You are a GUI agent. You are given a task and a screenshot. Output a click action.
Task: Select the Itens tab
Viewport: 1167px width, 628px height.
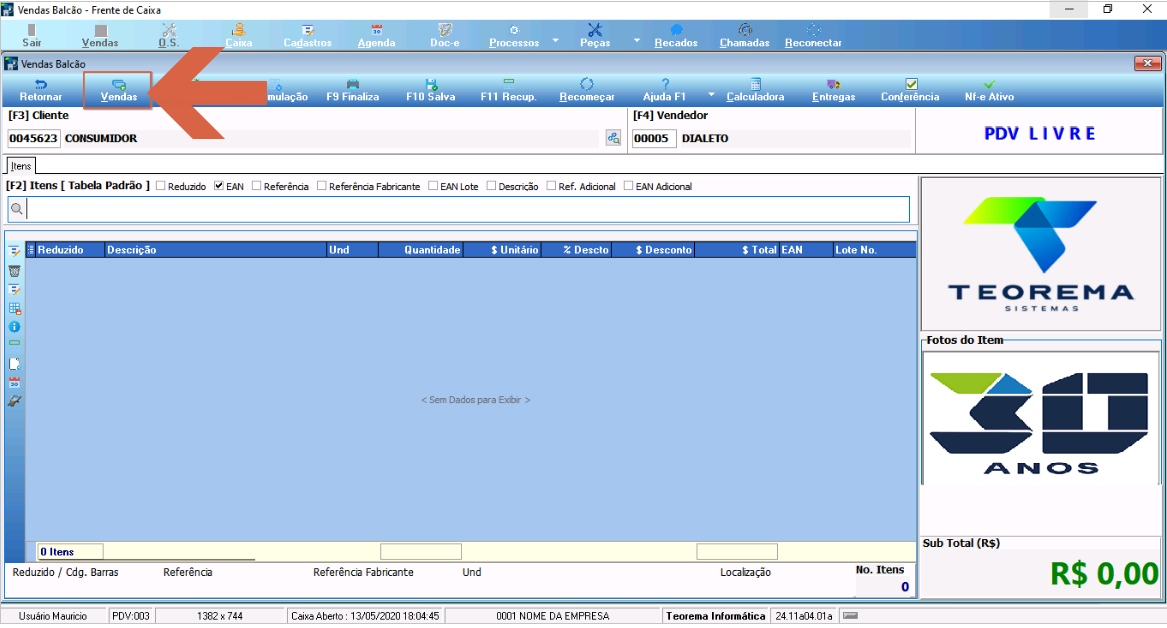coord(21,166)
